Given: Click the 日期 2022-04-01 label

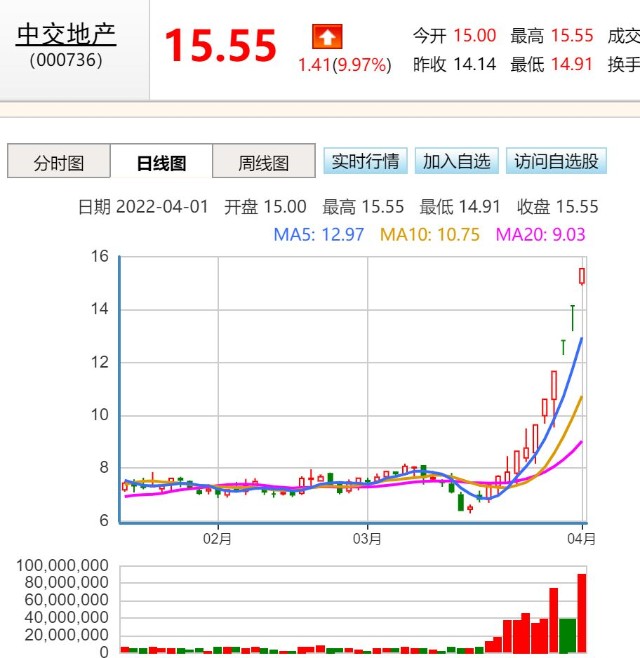Looking at the screenshot, I should pyautogui.click(x=143, y=207).
